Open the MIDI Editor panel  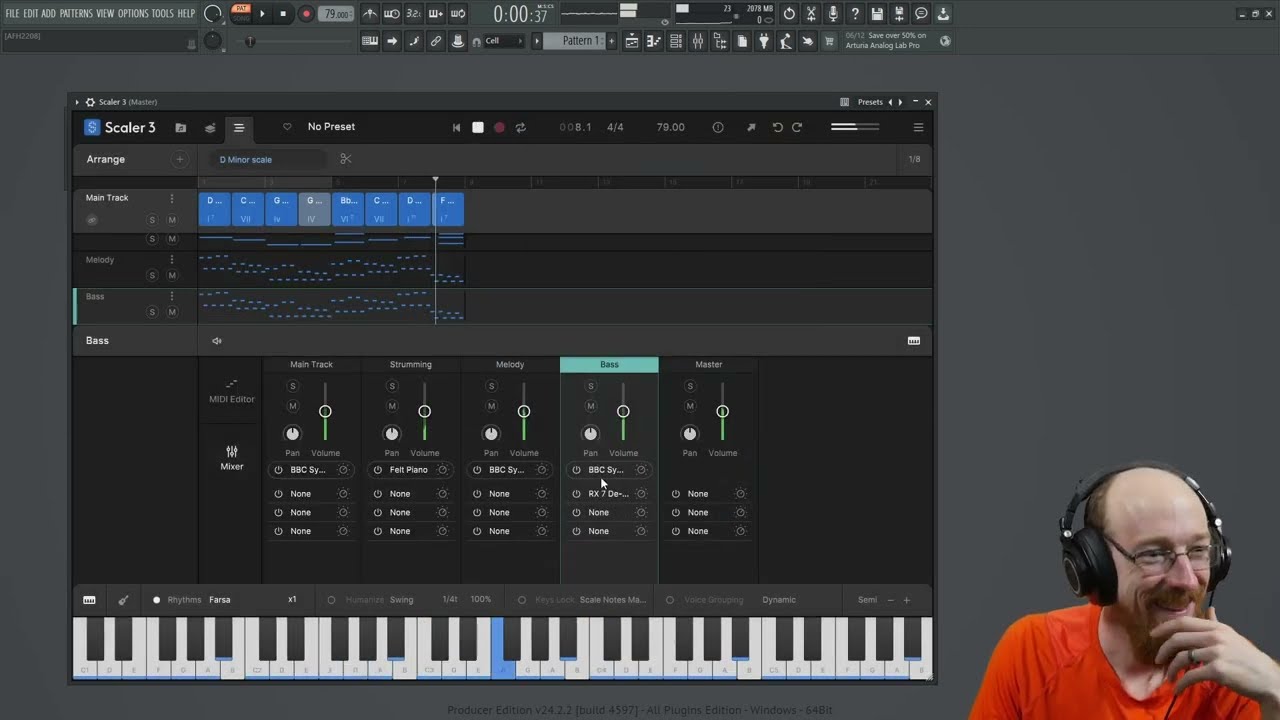[231, 391]
